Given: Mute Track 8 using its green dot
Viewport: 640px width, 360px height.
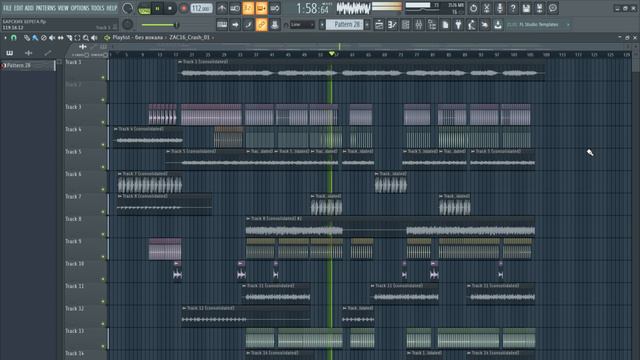Looking at the screenshot, I should 103,234.
